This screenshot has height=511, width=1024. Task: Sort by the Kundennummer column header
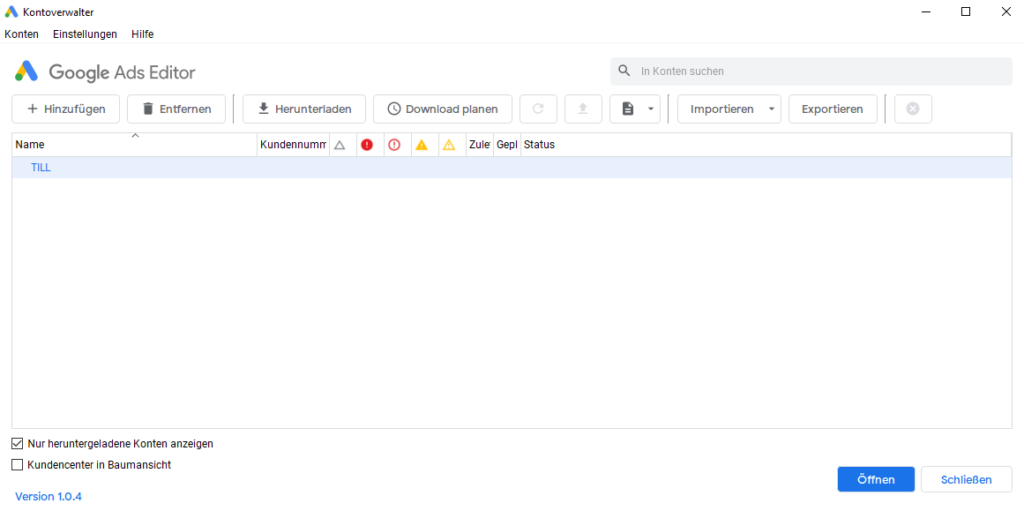[x=293, y=145]
